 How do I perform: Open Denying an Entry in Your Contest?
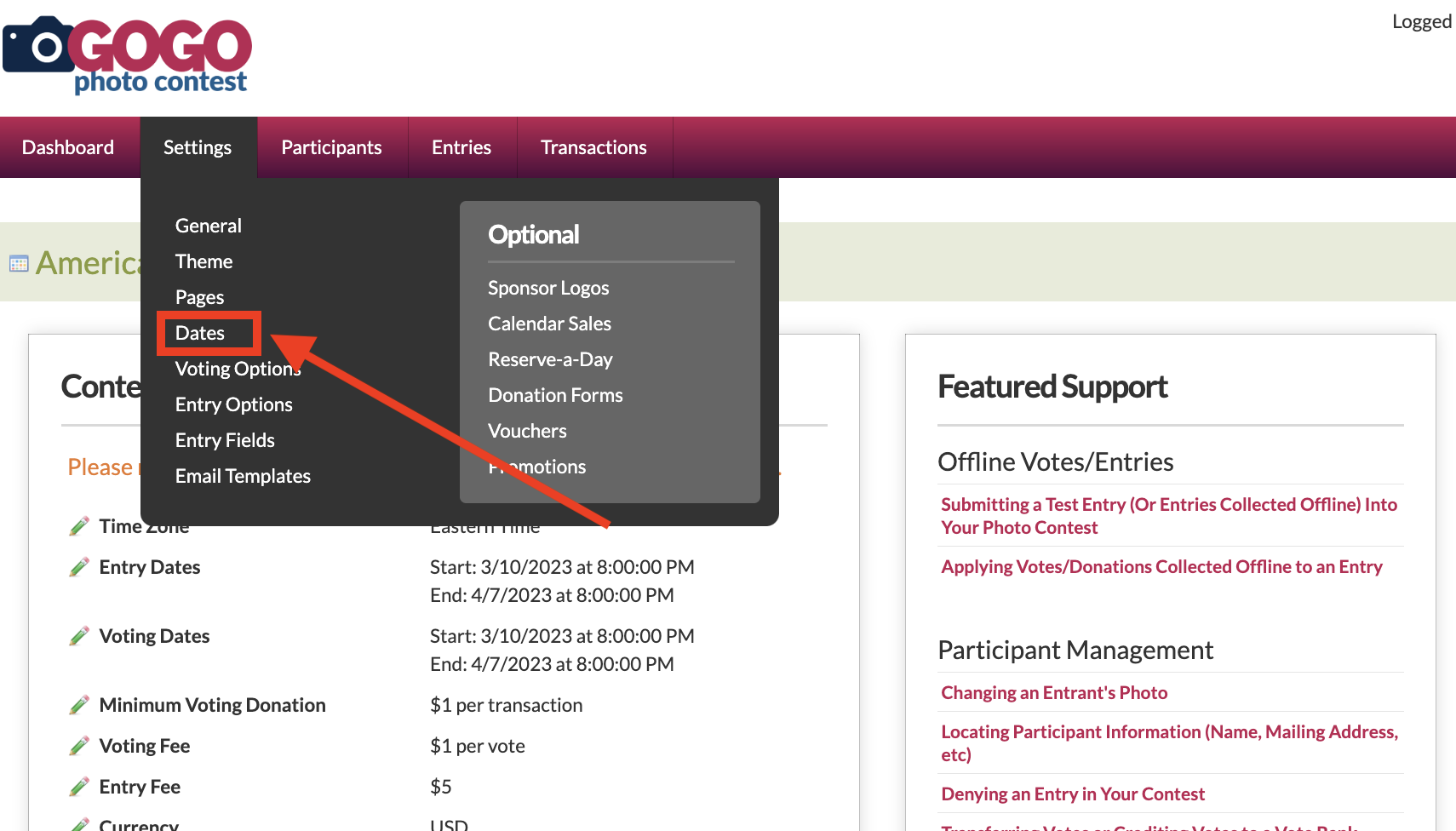click(1072, 794)
